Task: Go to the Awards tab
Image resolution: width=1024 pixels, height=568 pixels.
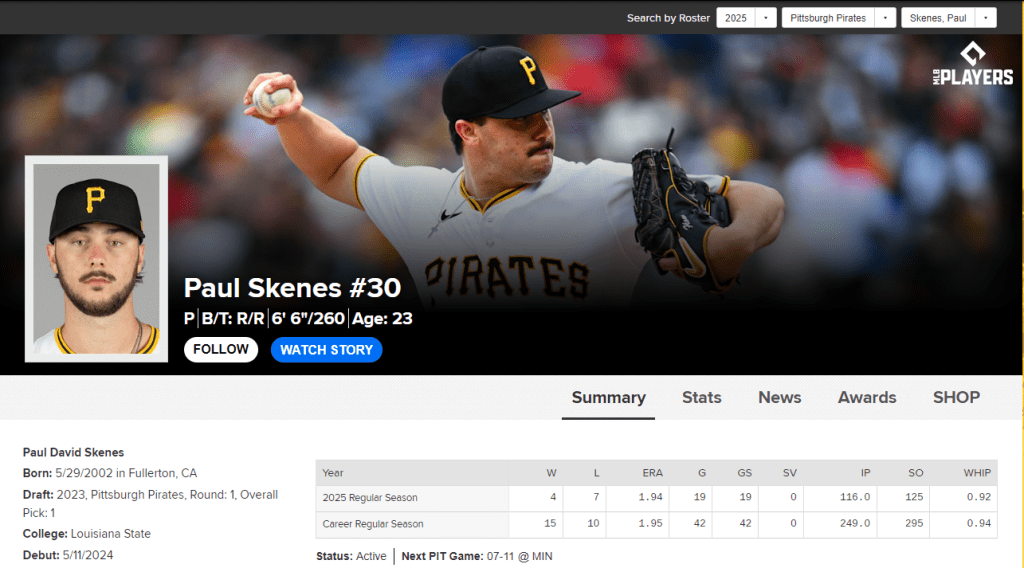Action: 867,397
